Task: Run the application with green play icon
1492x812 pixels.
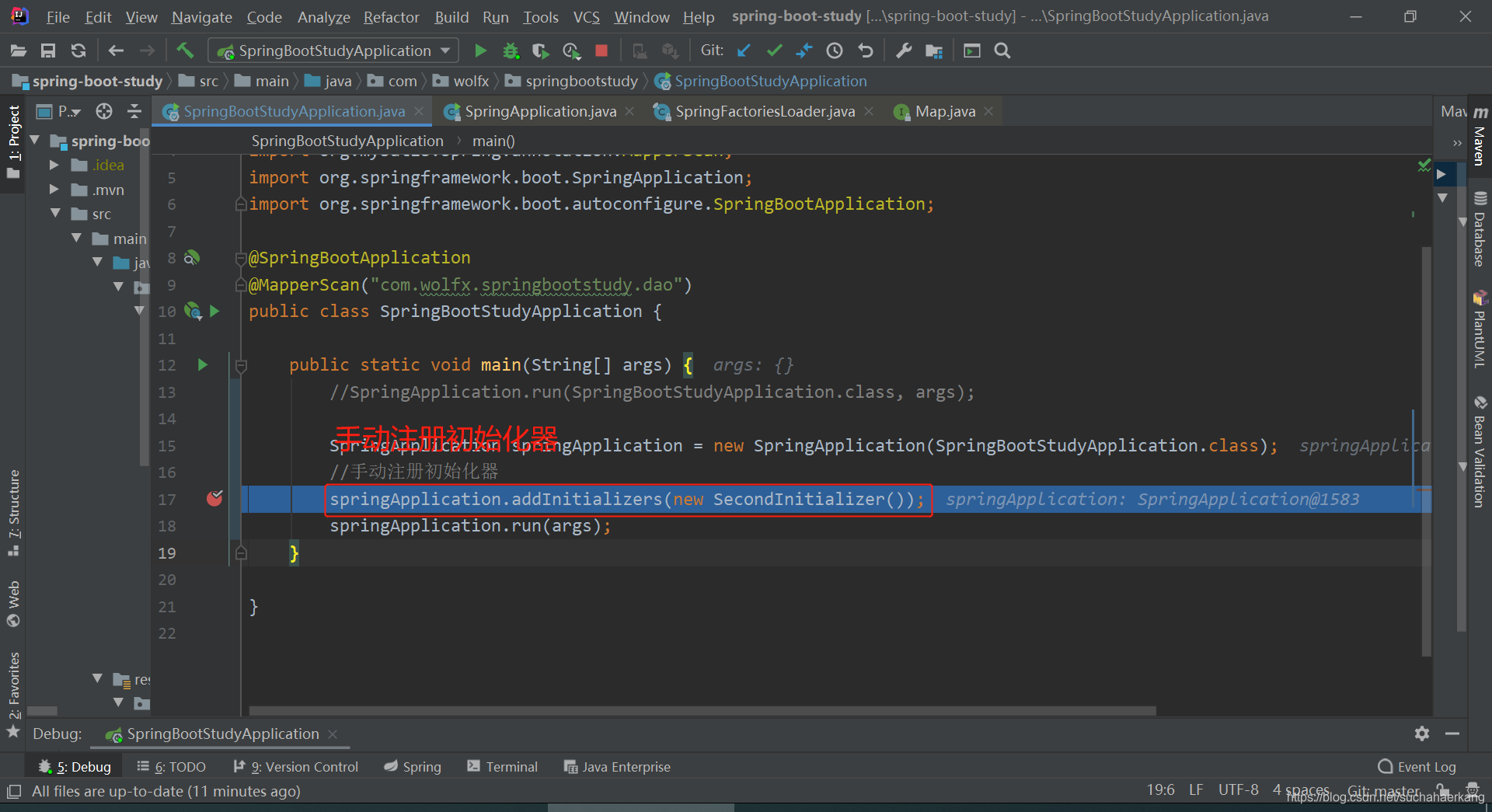Action: click(480, 51)
